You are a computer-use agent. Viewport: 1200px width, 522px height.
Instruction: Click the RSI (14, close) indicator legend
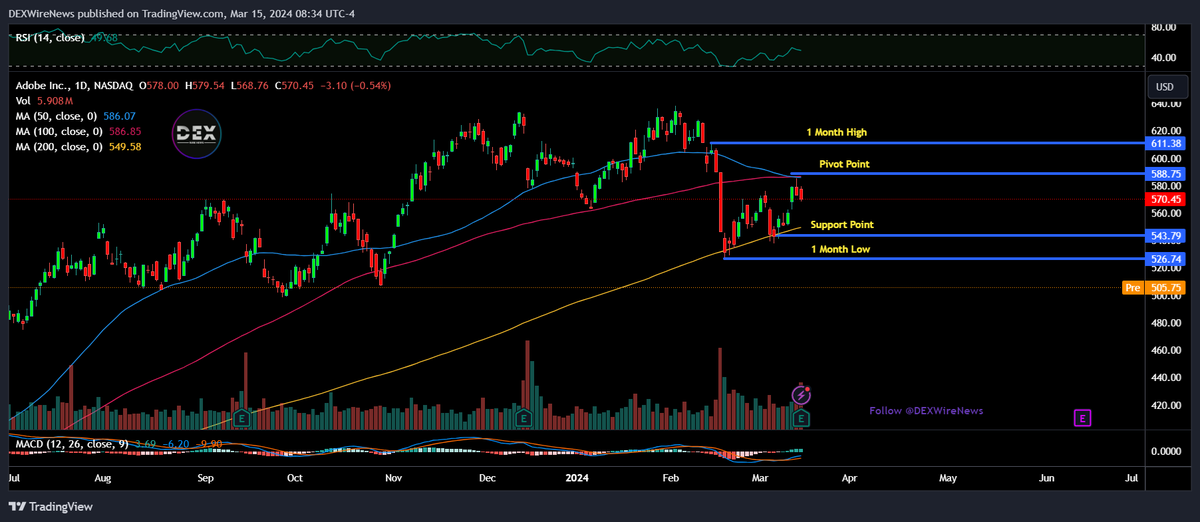pos(50,38)
